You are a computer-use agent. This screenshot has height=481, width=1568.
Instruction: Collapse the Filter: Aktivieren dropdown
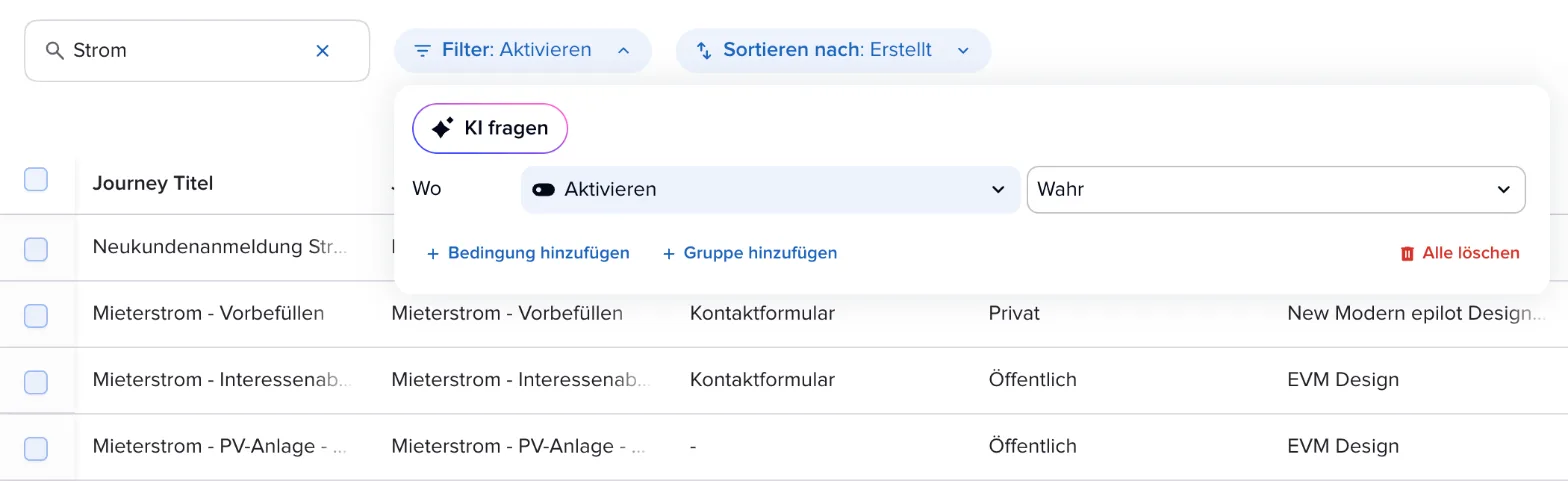tap(523, 50)
